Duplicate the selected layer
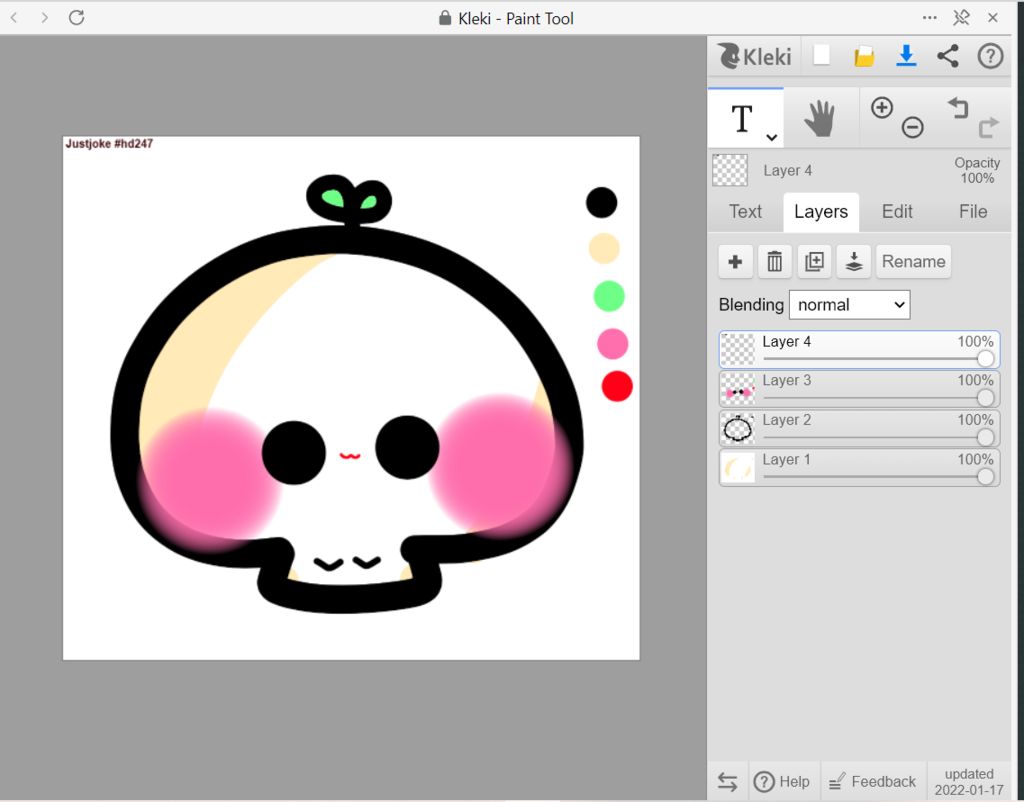Image resolution: width=1024 pixels, height=802 pixels. pos(814,262)
